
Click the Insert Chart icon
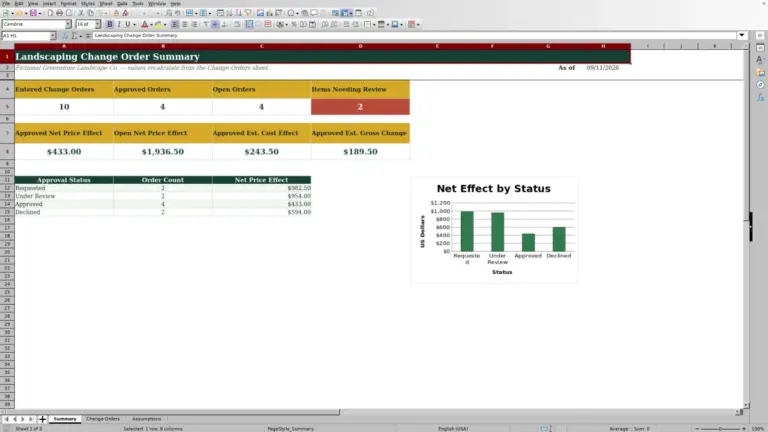[269, 13]
